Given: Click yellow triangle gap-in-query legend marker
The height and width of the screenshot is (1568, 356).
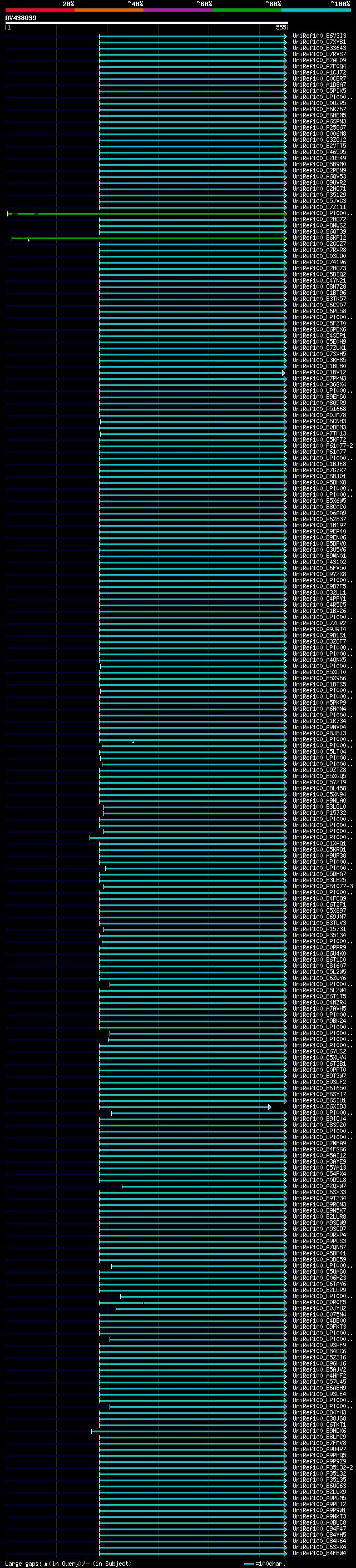Looking at the screenshot, I should point(46,1564).
